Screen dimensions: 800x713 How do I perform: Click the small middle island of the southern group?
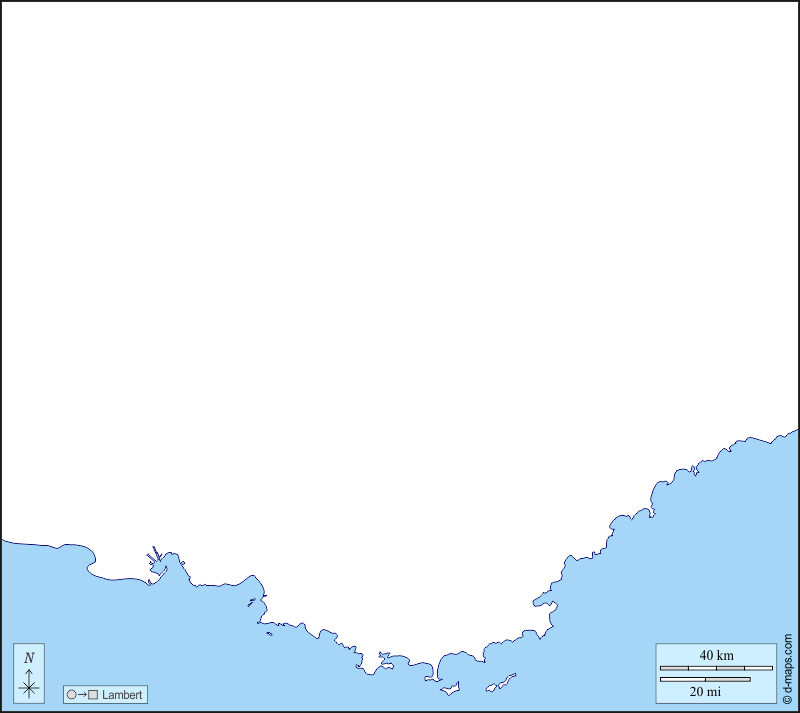click(x=490, y=688)
